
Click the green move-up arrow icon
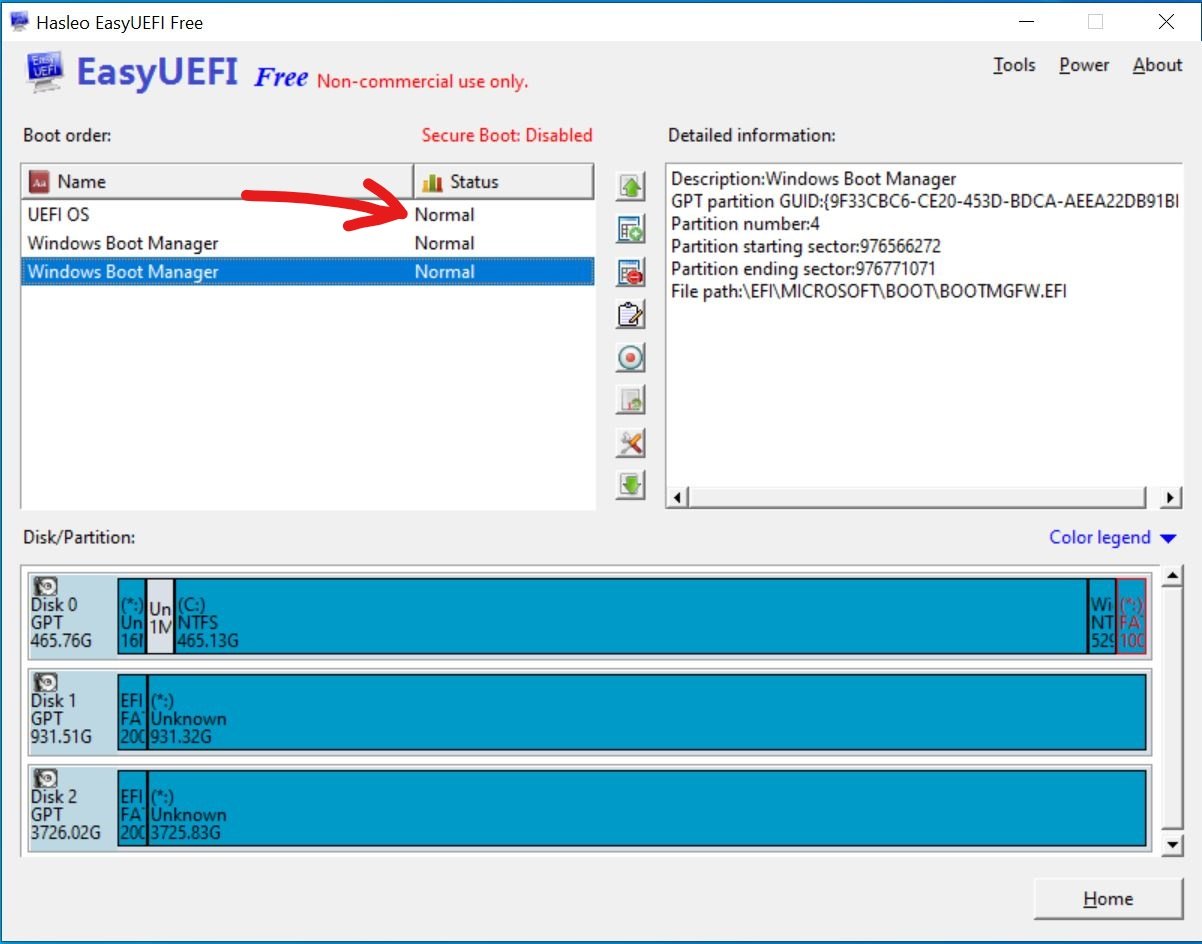(631, 187)
